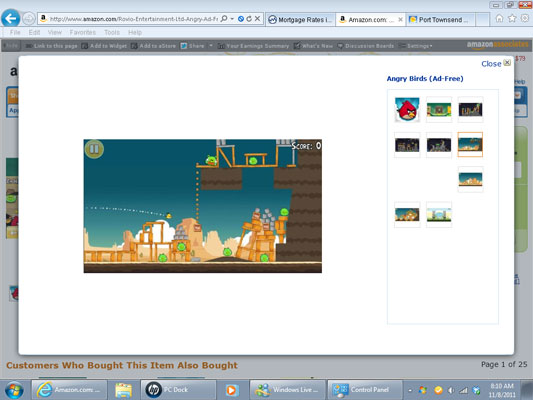The image size is (533, 400).
Task: Open Discussion Boards link
Action: (x=366, y=46)
